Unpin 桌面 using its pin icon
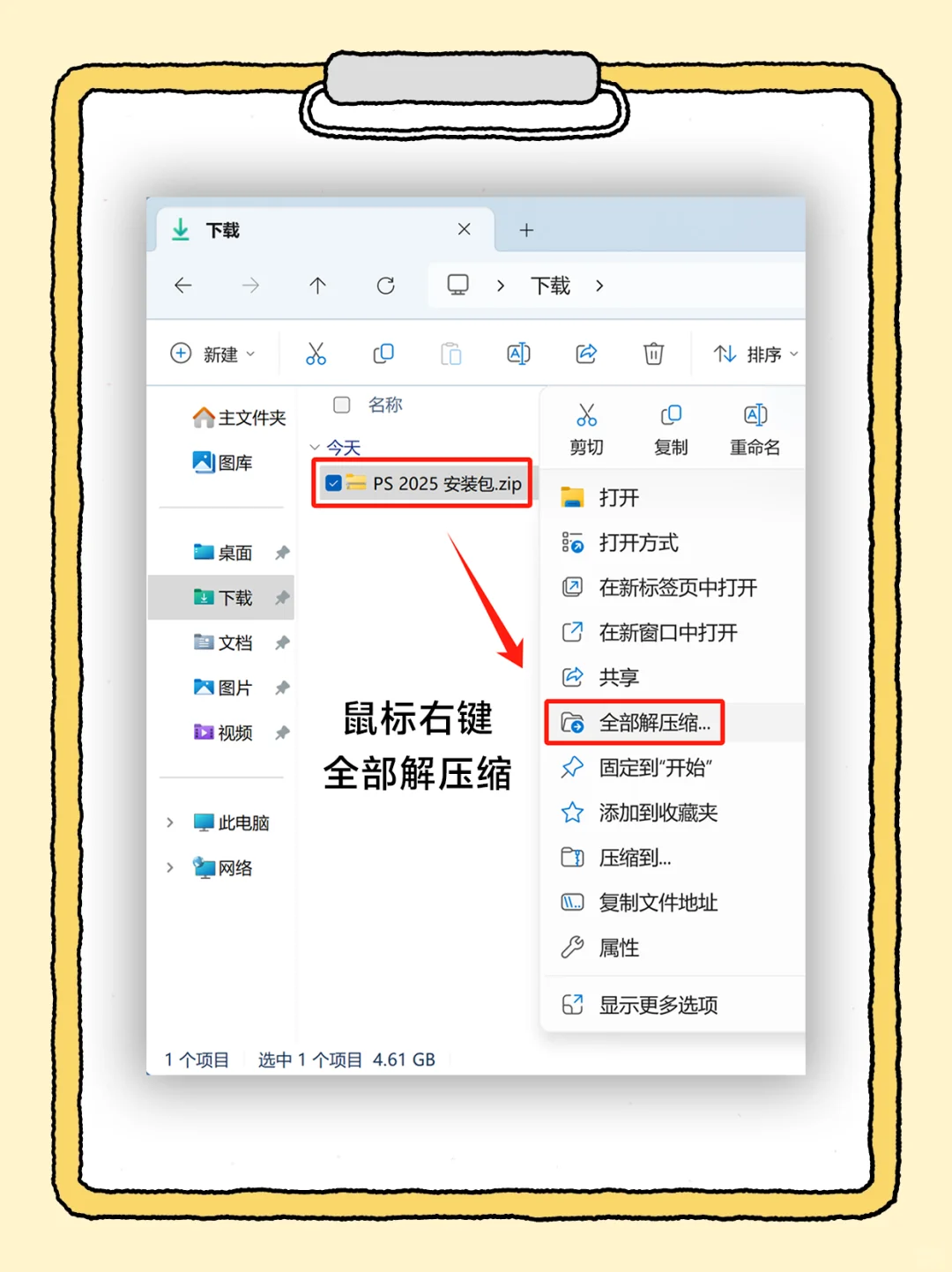Screen dimensions: 952x1272 tap(282, 553)
